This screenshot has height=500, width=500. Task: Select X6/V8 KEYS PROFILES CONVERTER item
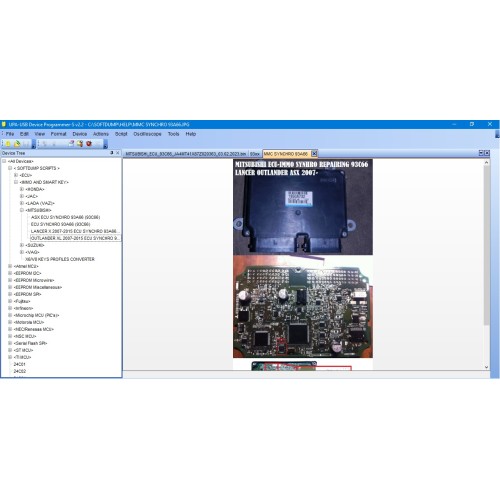[x=60, y=259]
